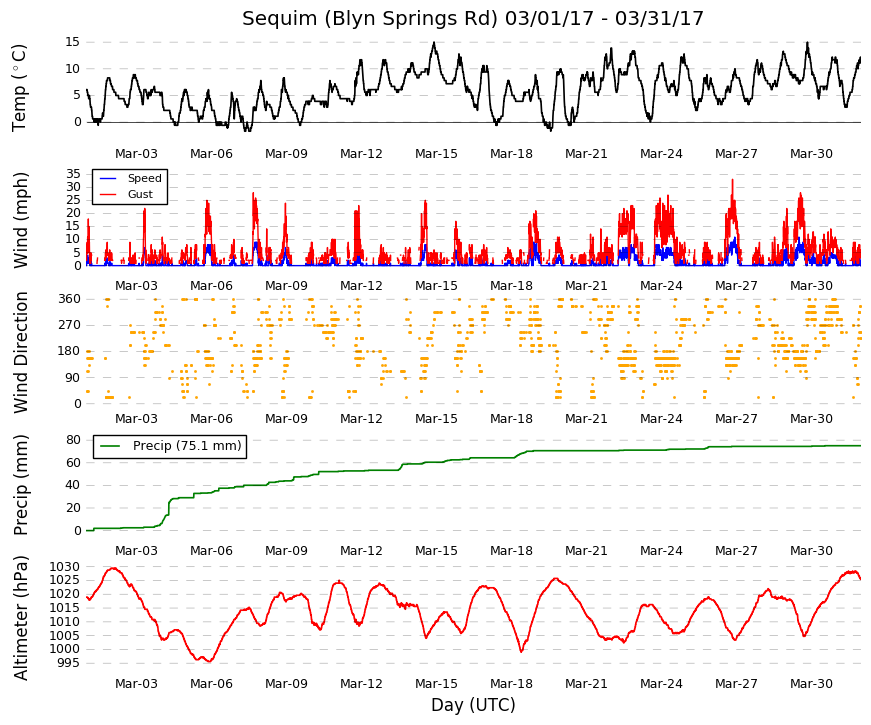
Task: Click the 360 value on wind direction axis
Action: click(x=69, y=299)
